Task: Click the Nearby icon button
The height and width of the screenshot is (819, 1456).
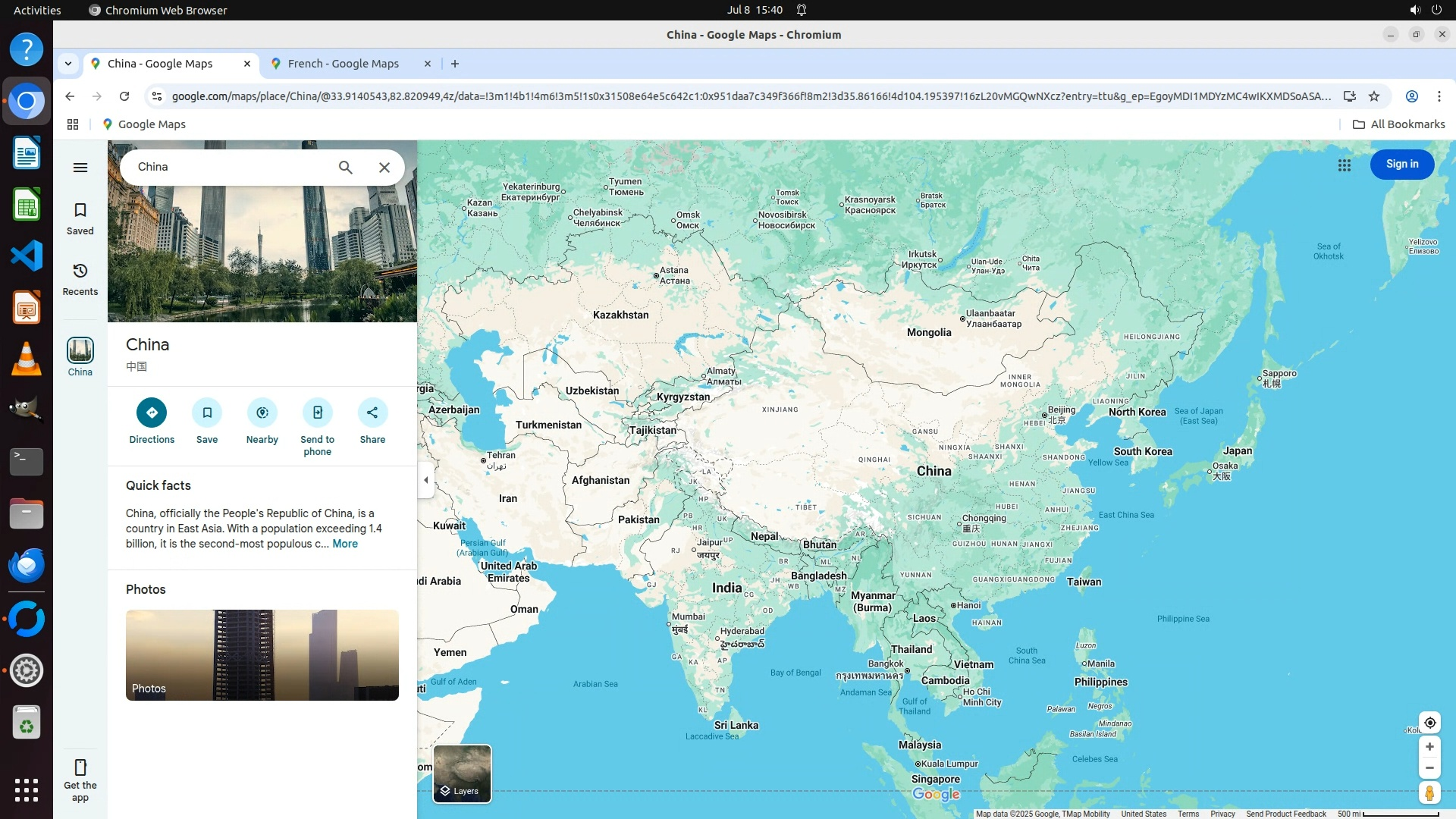Action: tap(262, 413)
